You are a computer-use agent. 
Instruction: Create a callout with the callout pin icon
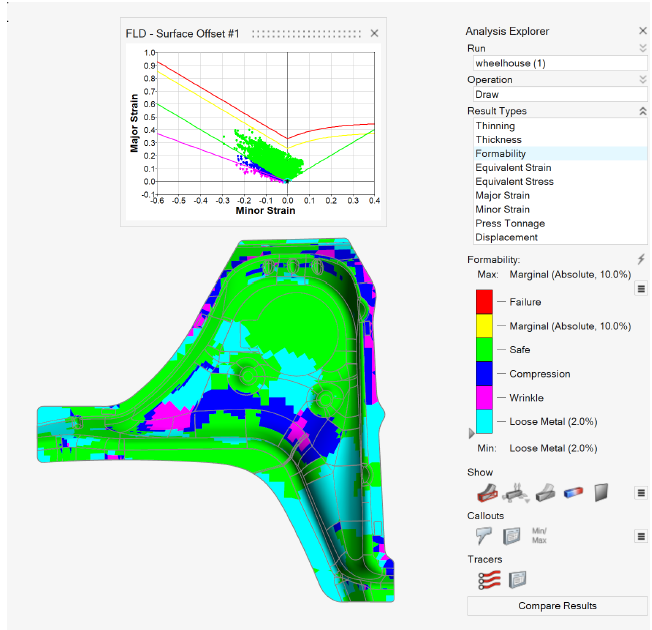486,535
